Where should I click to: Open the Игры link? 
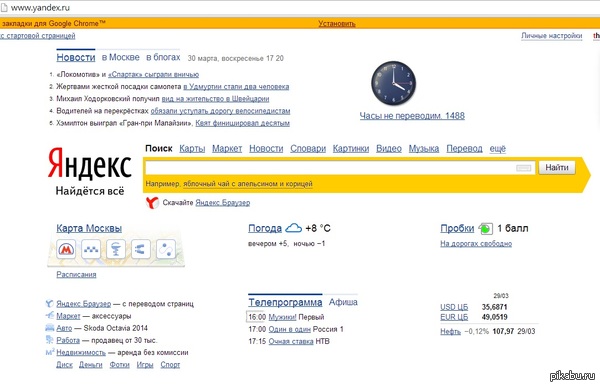click(145, 364)
